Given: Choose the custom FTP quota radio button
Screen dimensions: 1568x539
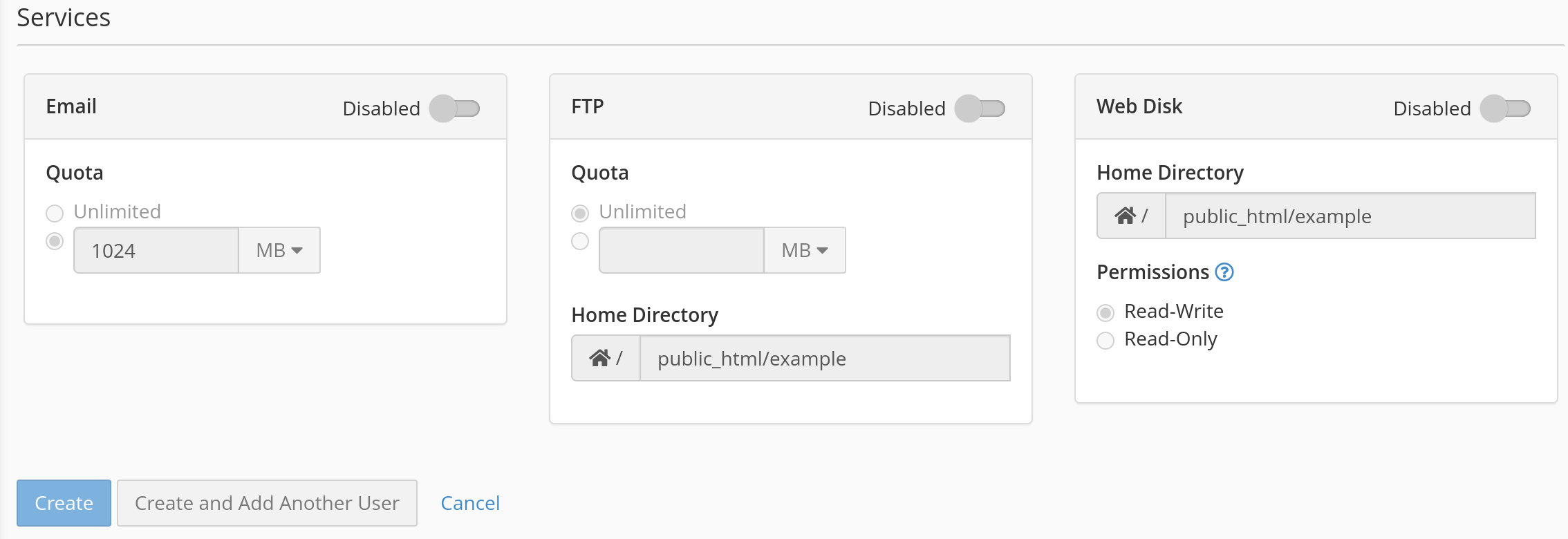Looking at the screenshot, I should click(x=580, y=241).
